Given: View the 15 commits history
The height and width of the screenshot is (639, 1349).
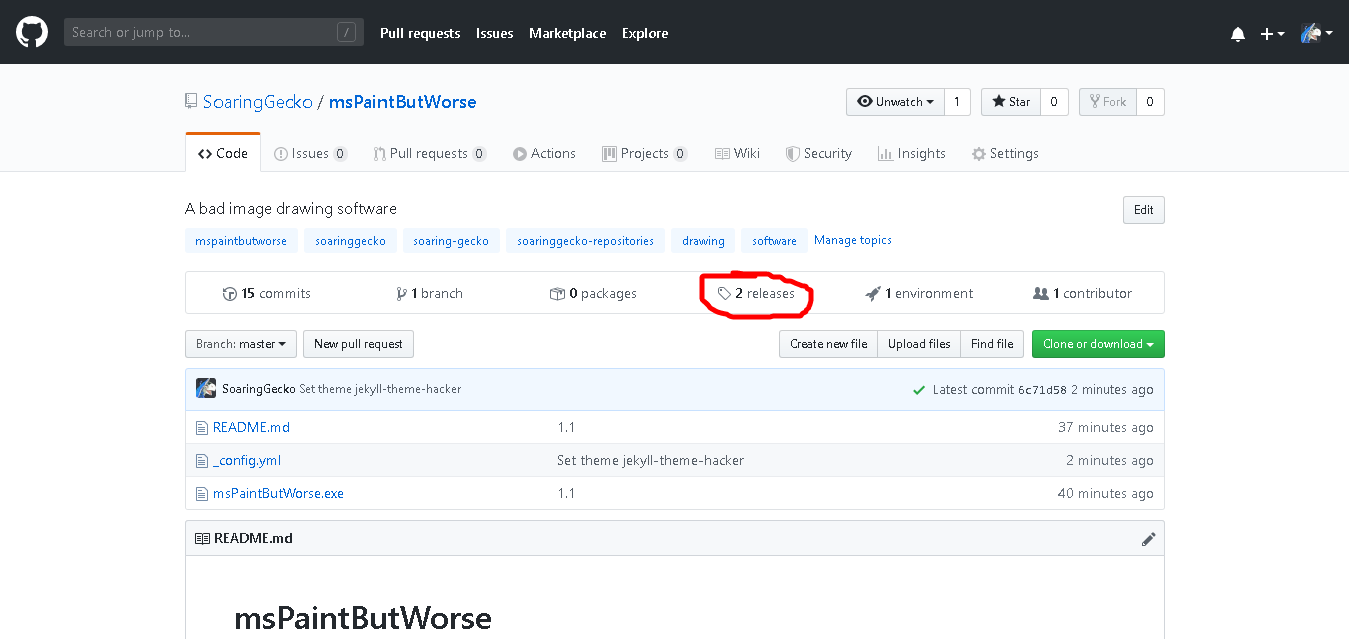Looking at the screenshot, I should tap(266, 293).
